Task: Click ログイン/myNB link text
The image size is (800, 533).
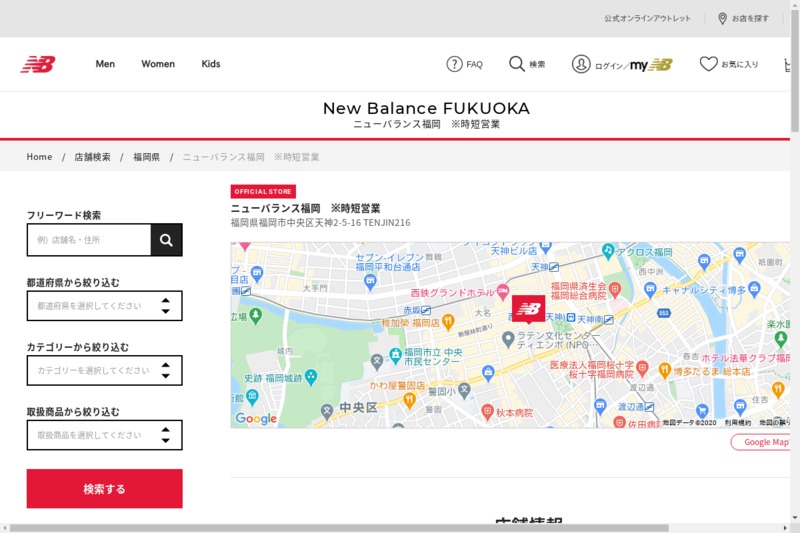Action: (634, 65)
